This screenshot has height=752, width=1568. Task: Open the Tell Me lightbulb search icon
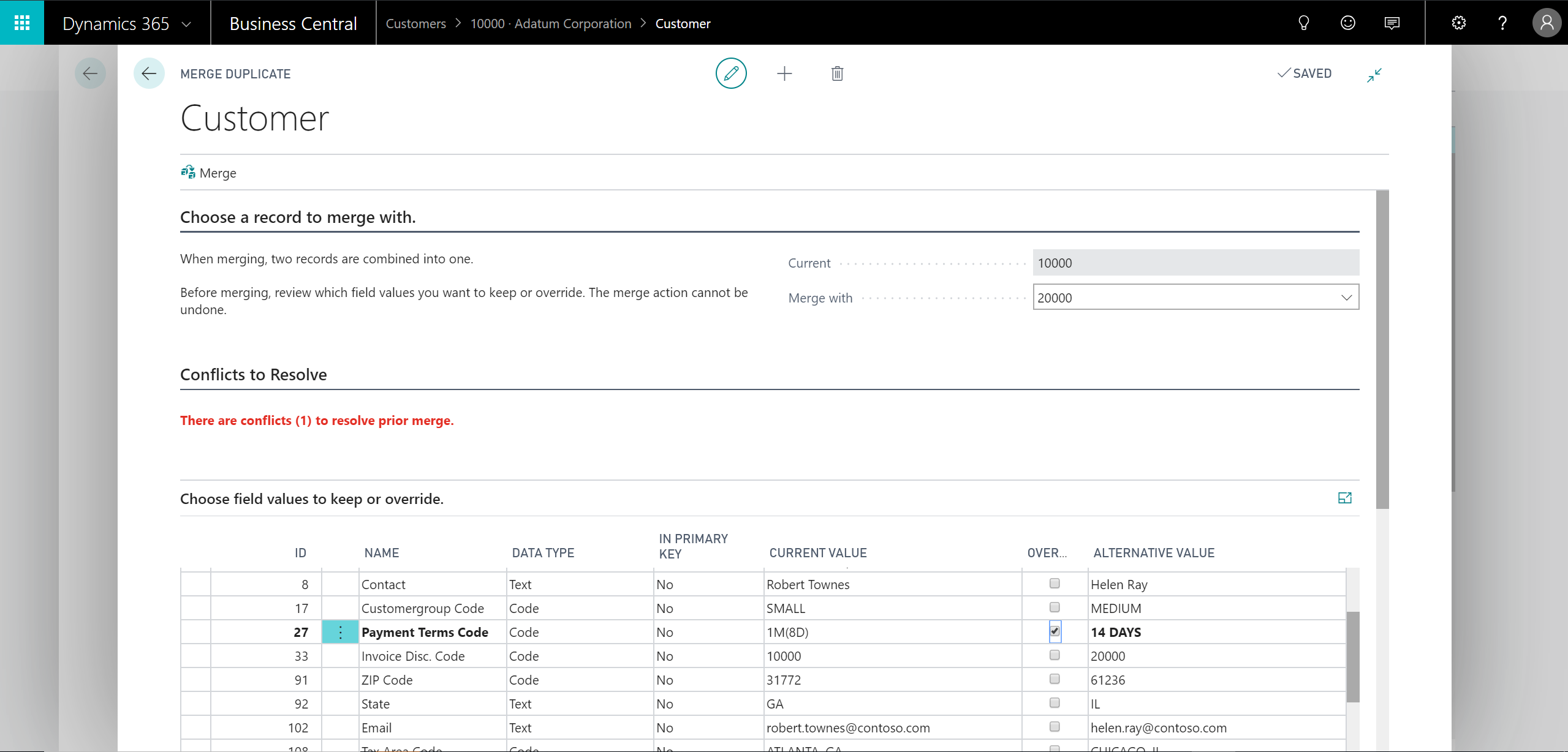pos(1303,23)
